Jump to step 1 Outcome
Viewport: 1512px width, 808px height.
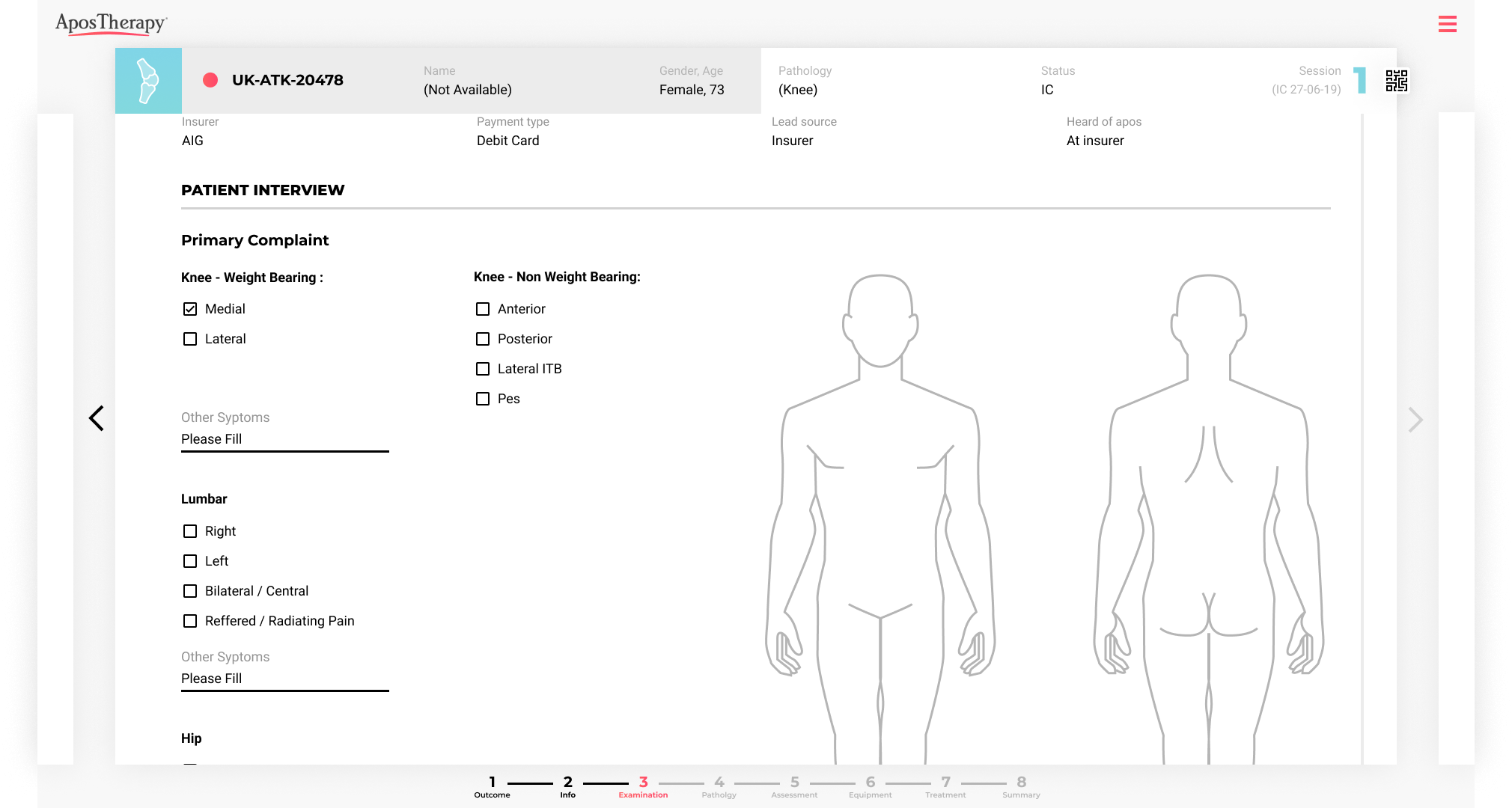coord(492,786)
